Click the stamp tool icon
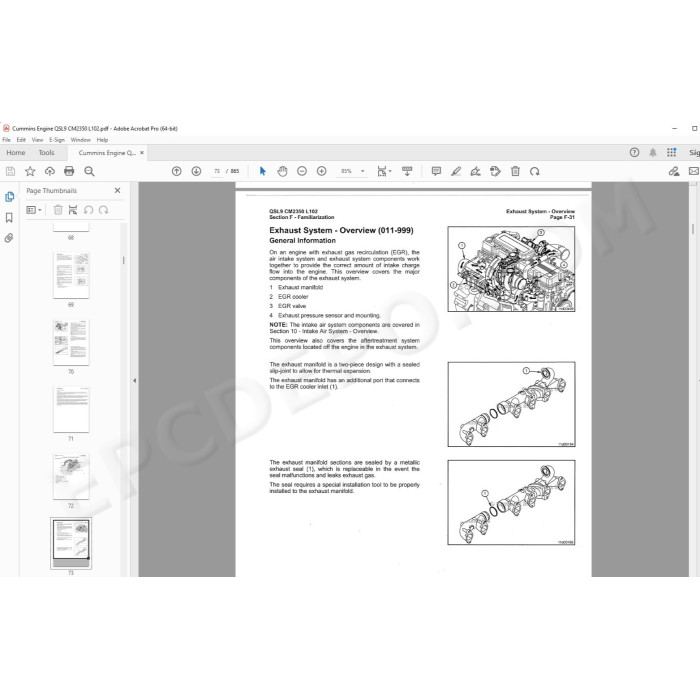Image resolution: width=700 pixels, height=700 pixels. (495, 171)
